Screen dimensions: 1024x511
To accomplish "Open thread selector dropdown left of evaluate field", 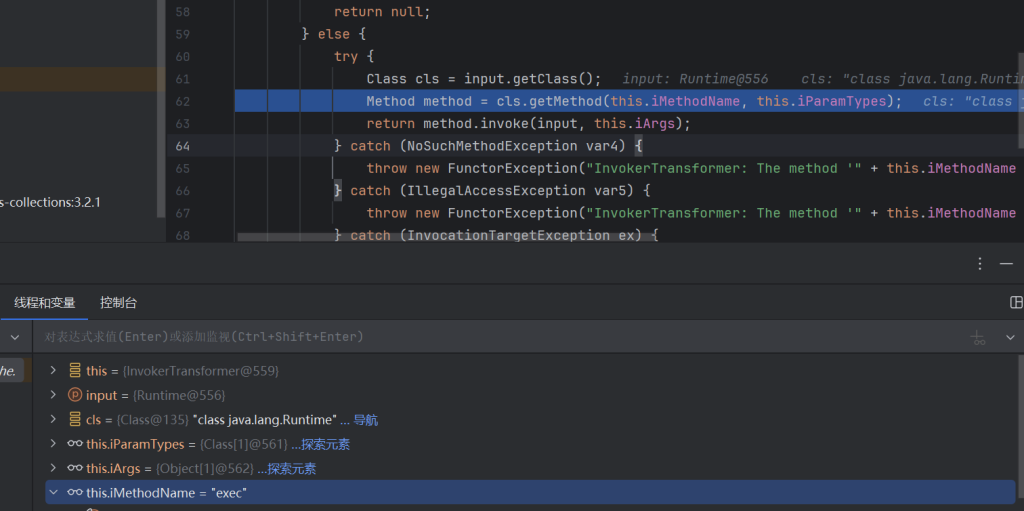I will pos(15,338).
